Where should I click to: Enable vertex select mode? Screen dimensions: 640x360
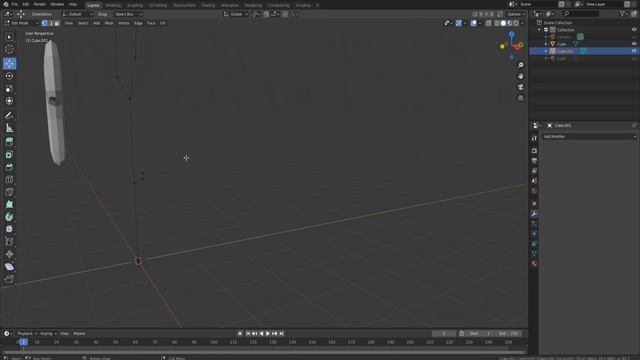(x=45, y=23)
